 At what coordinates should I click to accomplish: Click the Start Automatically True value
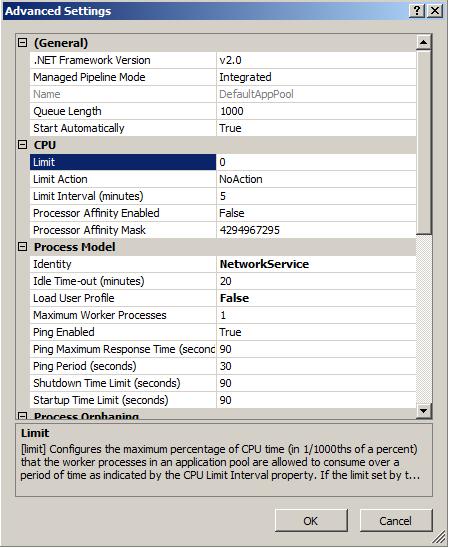(316, 128)
